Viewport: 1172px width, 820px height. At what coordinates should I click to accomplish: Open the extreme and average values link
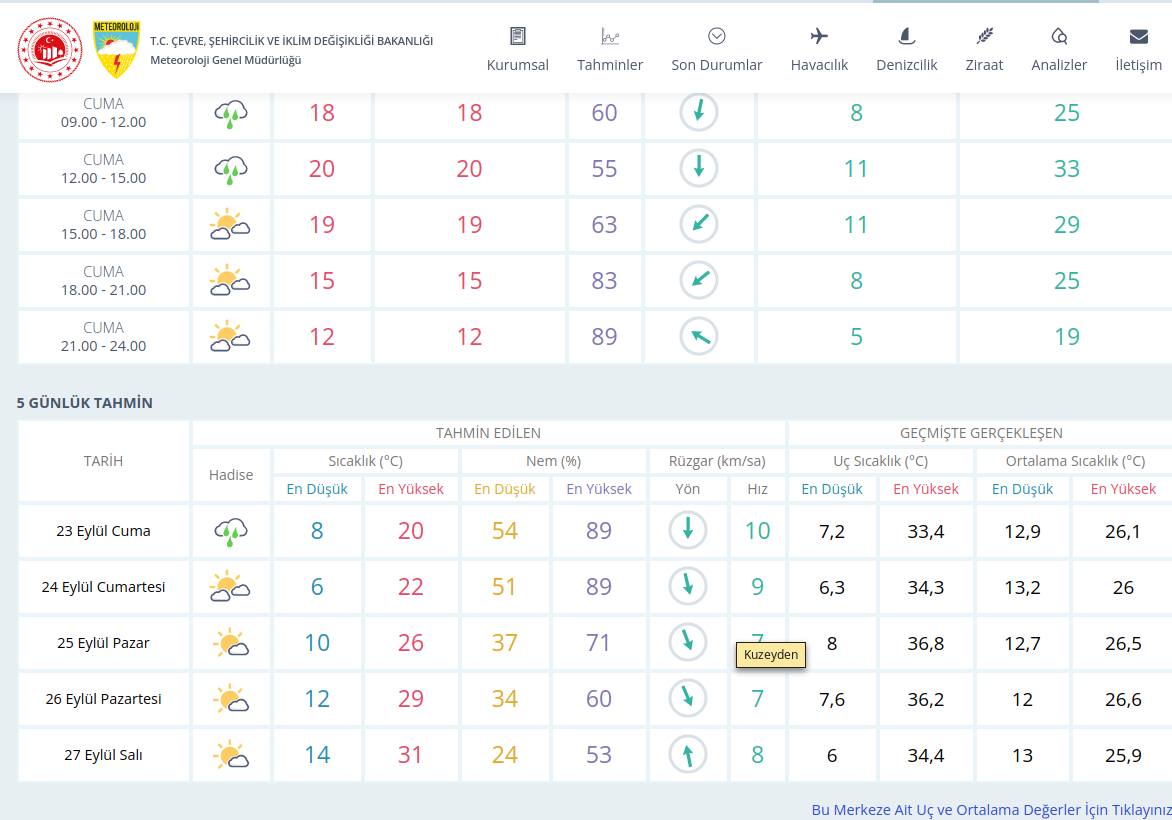(991, 809)
